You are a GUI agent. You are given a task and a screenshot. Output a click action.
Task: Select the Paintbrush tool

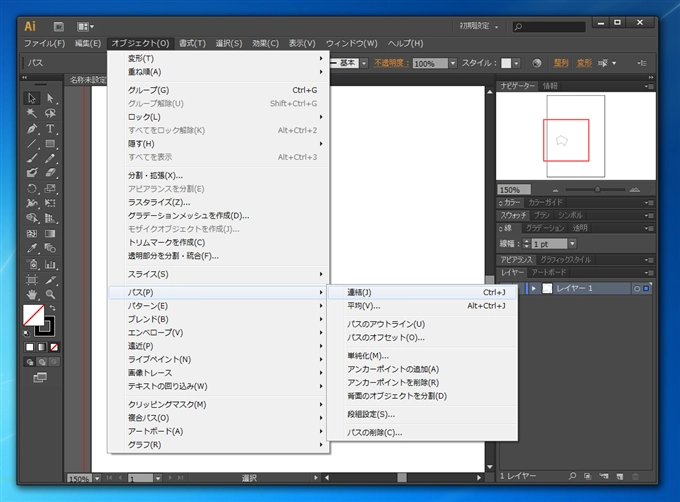point(32,158)
